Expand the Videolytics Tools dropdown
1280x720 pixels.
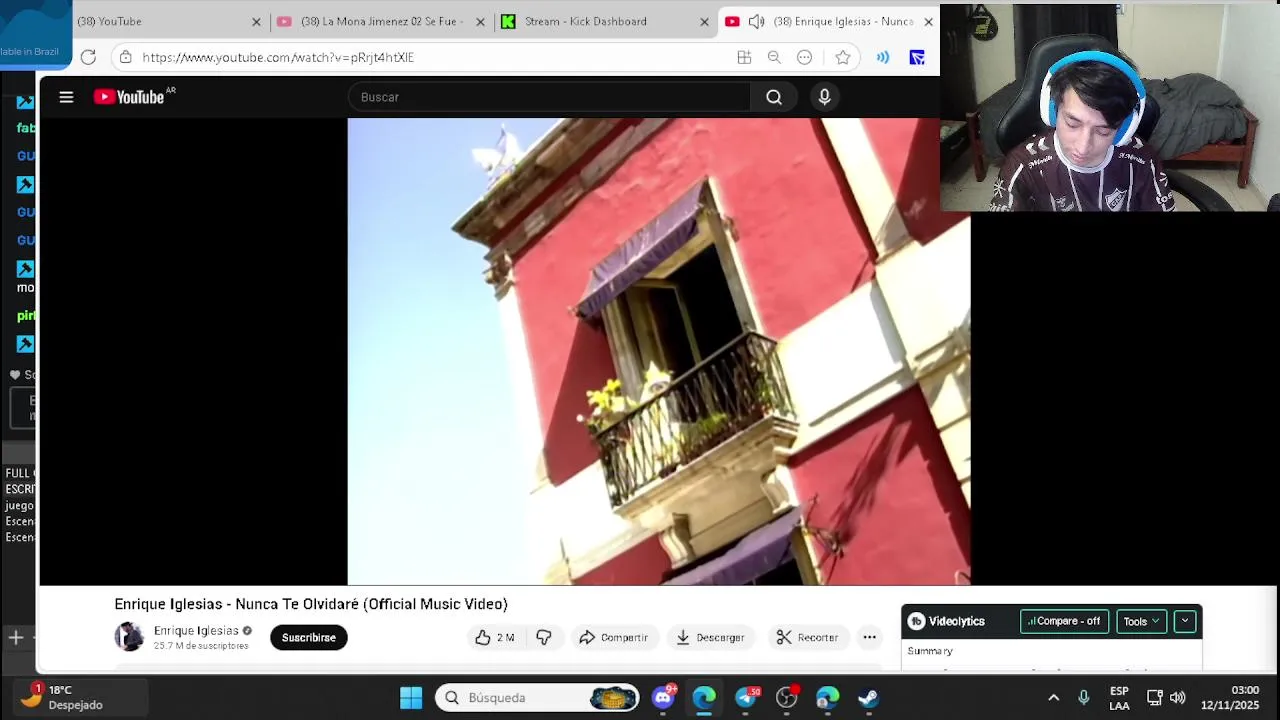(1141, 621)
